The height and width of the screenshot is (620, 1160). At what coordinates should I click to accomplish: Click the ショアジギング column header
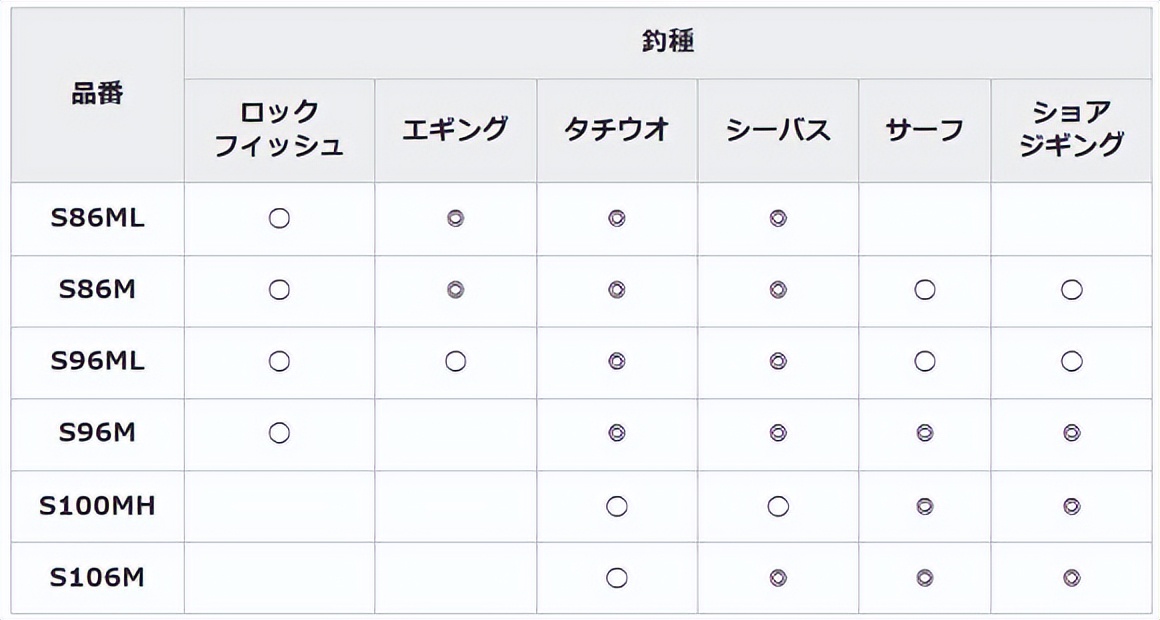click(1071, 129)
